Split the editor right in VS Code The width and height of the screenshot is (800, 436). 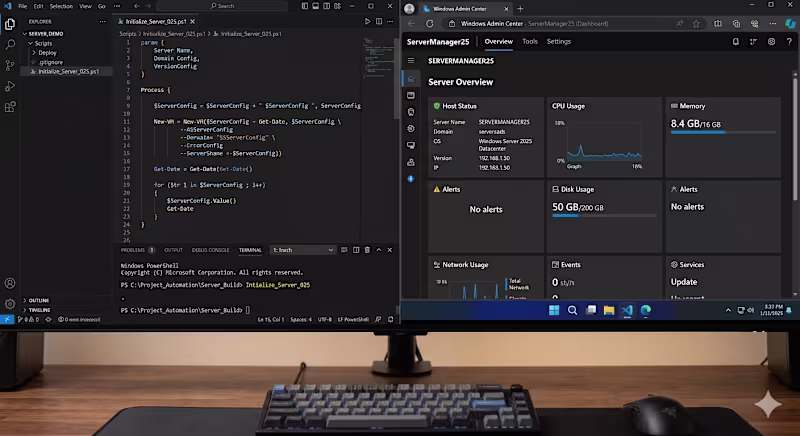pyautogui.click(x=379, y=21)
